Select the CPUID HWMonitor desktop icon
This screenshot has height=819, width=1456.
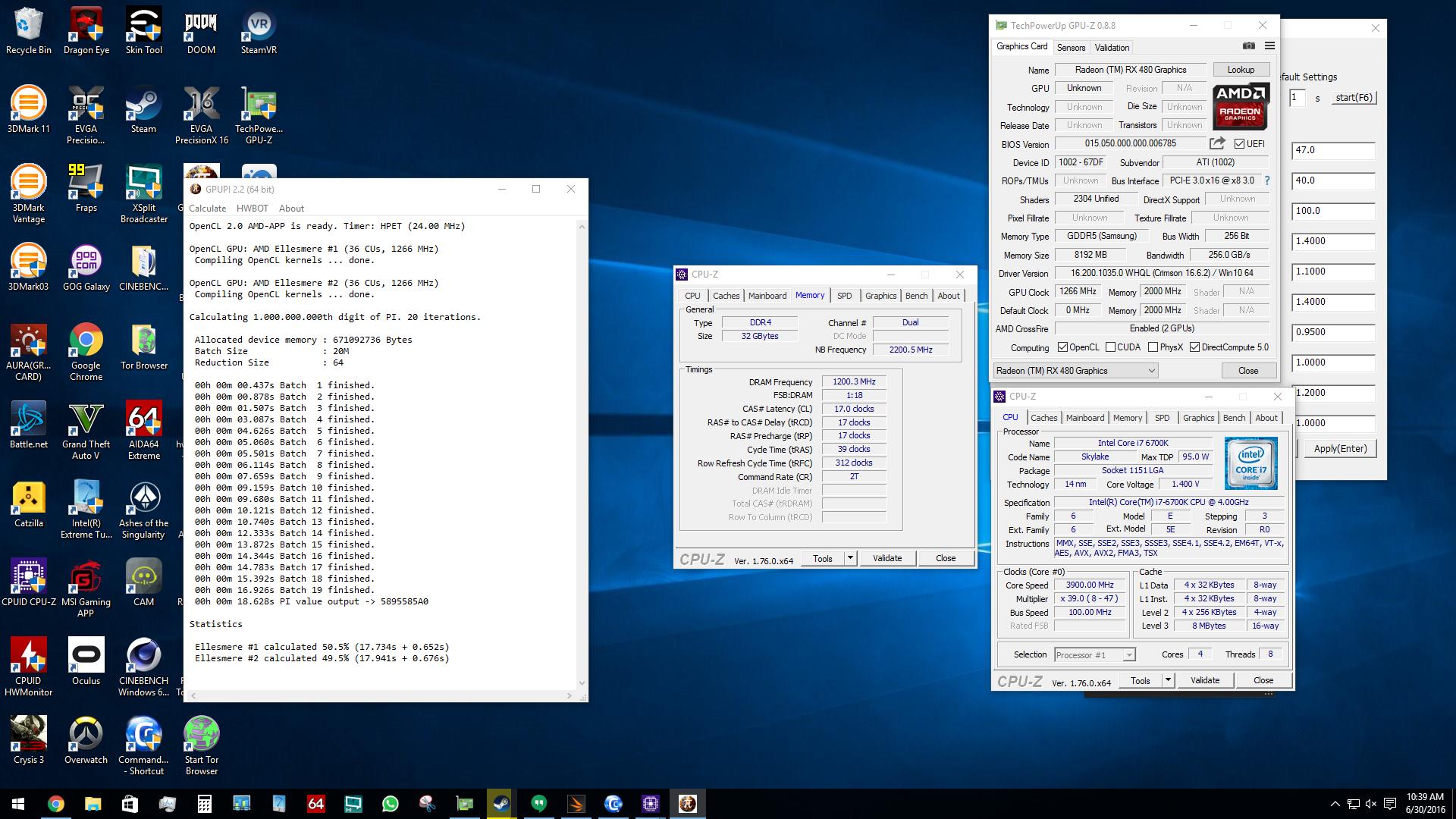click(29, 668)
